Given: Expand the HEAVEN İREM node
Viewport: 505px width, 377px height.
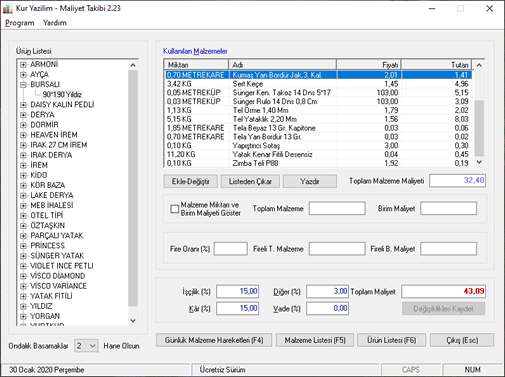Looking at the screenshot, I should [23, 135].
